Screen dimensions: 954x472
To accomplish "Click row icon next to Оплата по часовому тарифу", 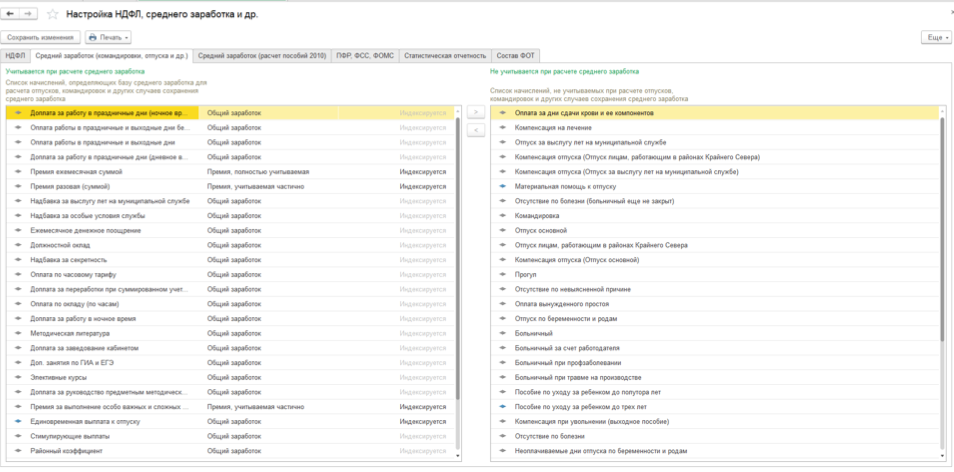I will coord(18,275).
